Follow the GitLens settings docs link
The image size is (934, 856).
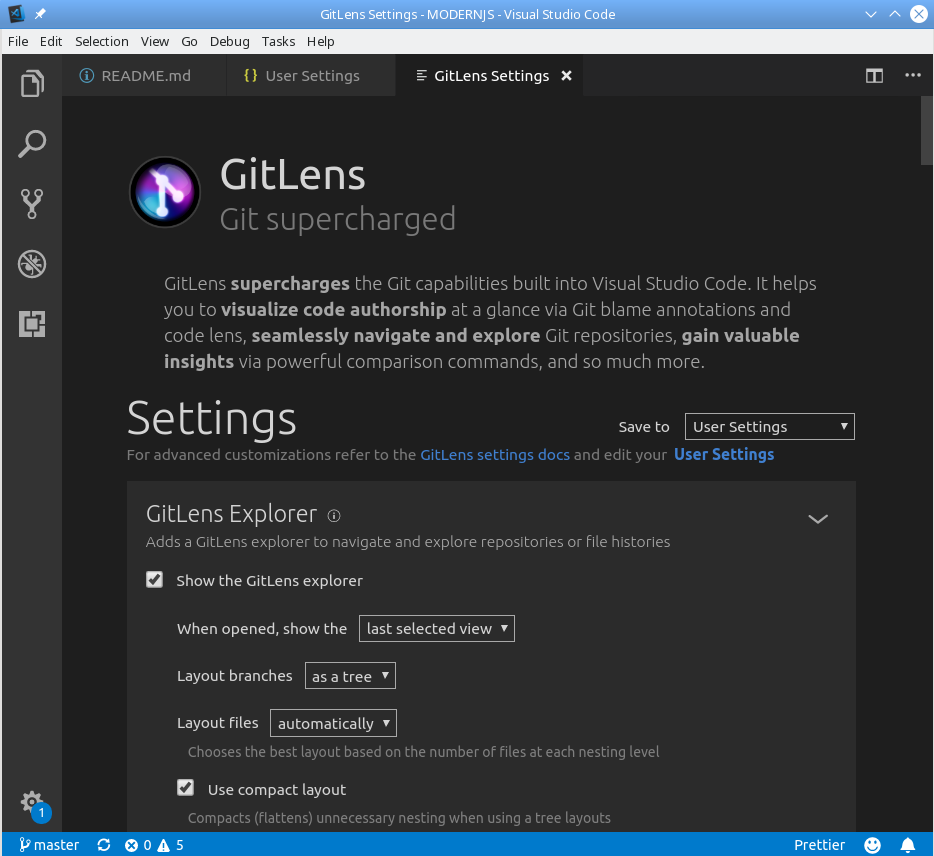point(494,455)
